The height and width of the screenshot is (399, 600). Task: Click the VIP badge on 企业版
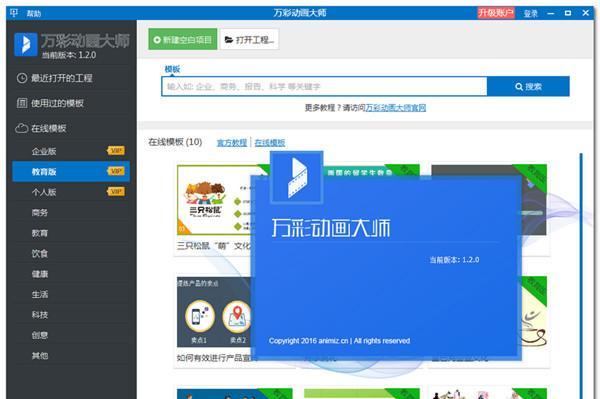click(x=116, y=151)
